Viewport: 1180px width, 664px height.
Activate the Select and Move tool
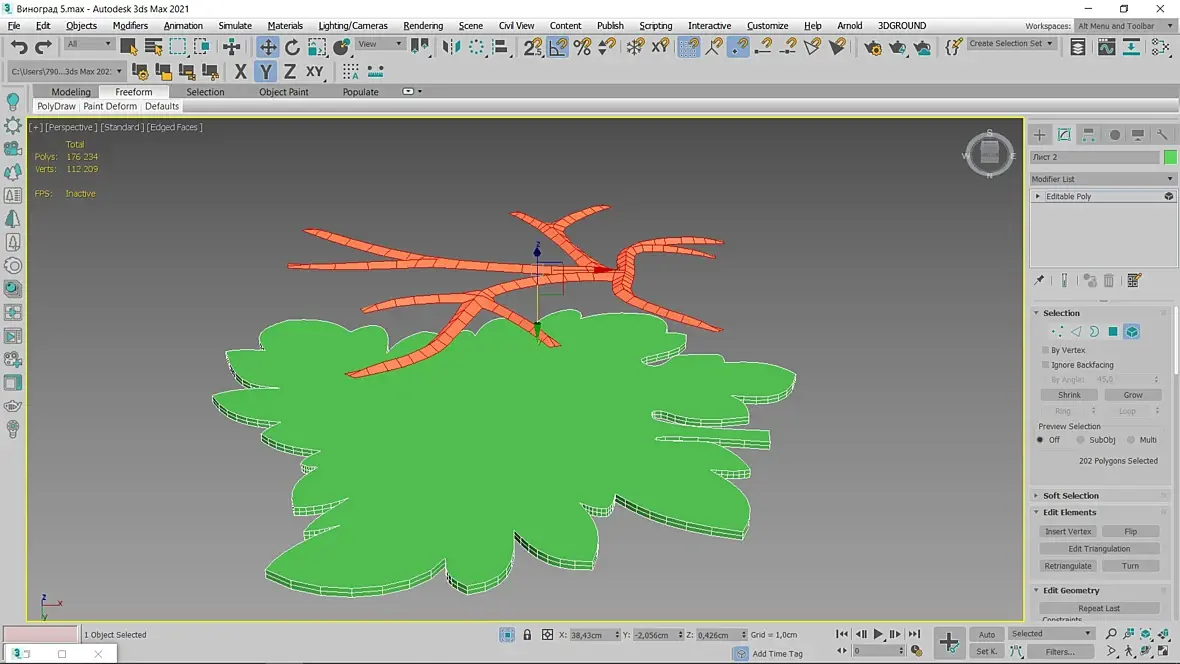coord(268,47)
